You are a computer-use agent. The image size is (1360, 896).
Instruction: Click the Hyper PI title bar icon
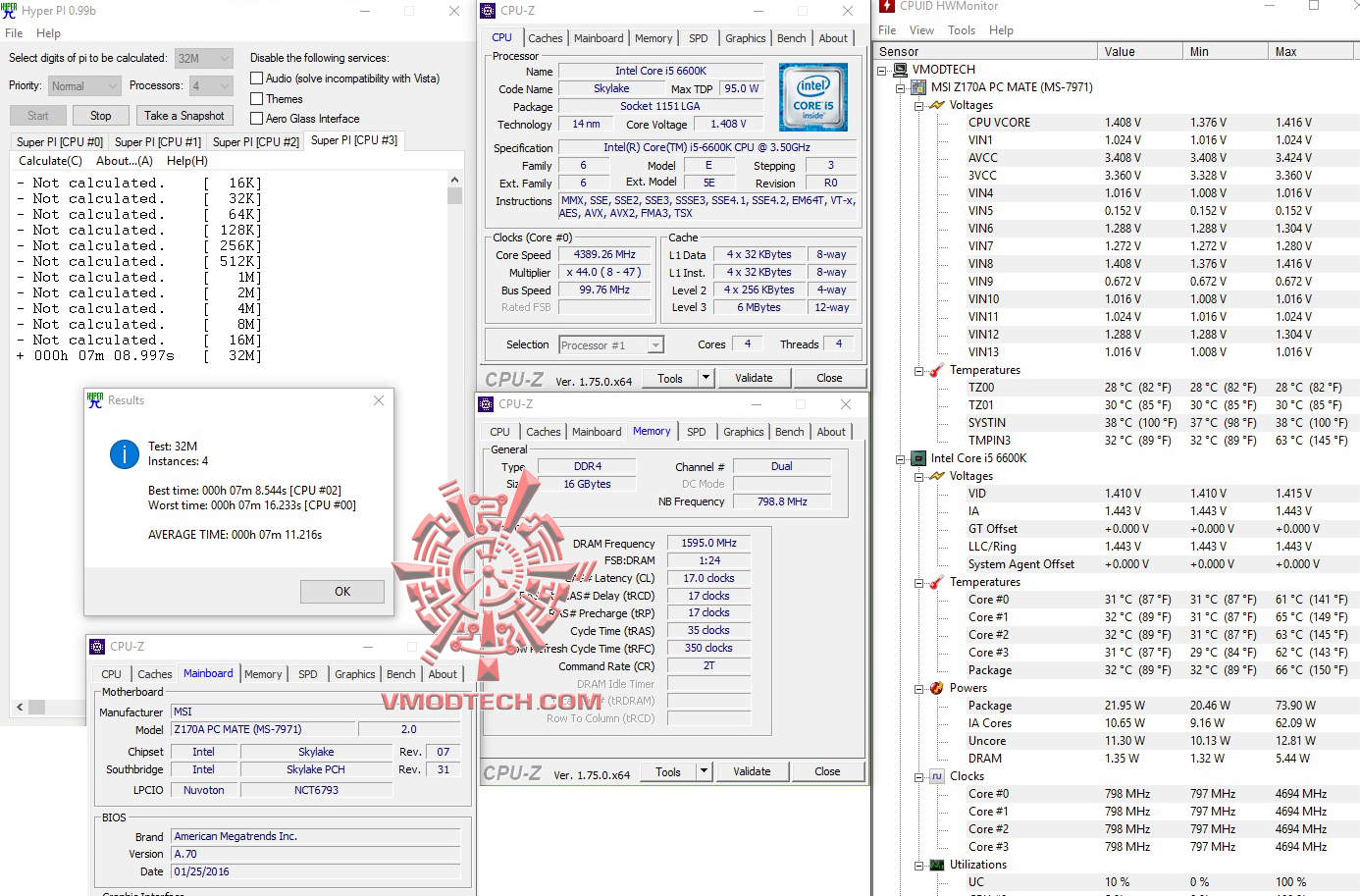[x=9, y=11]
